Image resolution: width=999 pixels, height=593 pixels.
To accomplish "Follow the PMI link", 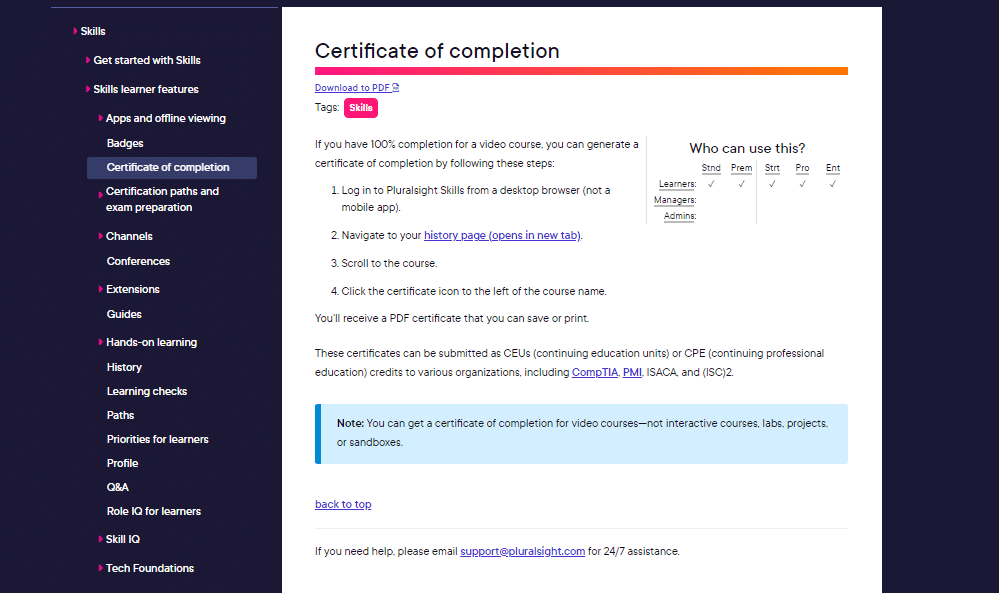I will (632, 372).
